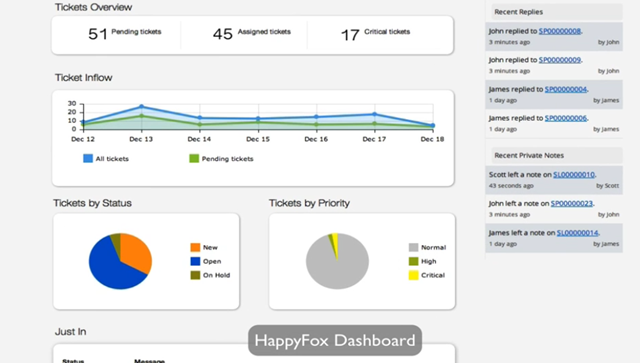This screenshot has height=363, width=640.
Task: Click the 45 Assigned tickets counter
Action: (252, 33)
